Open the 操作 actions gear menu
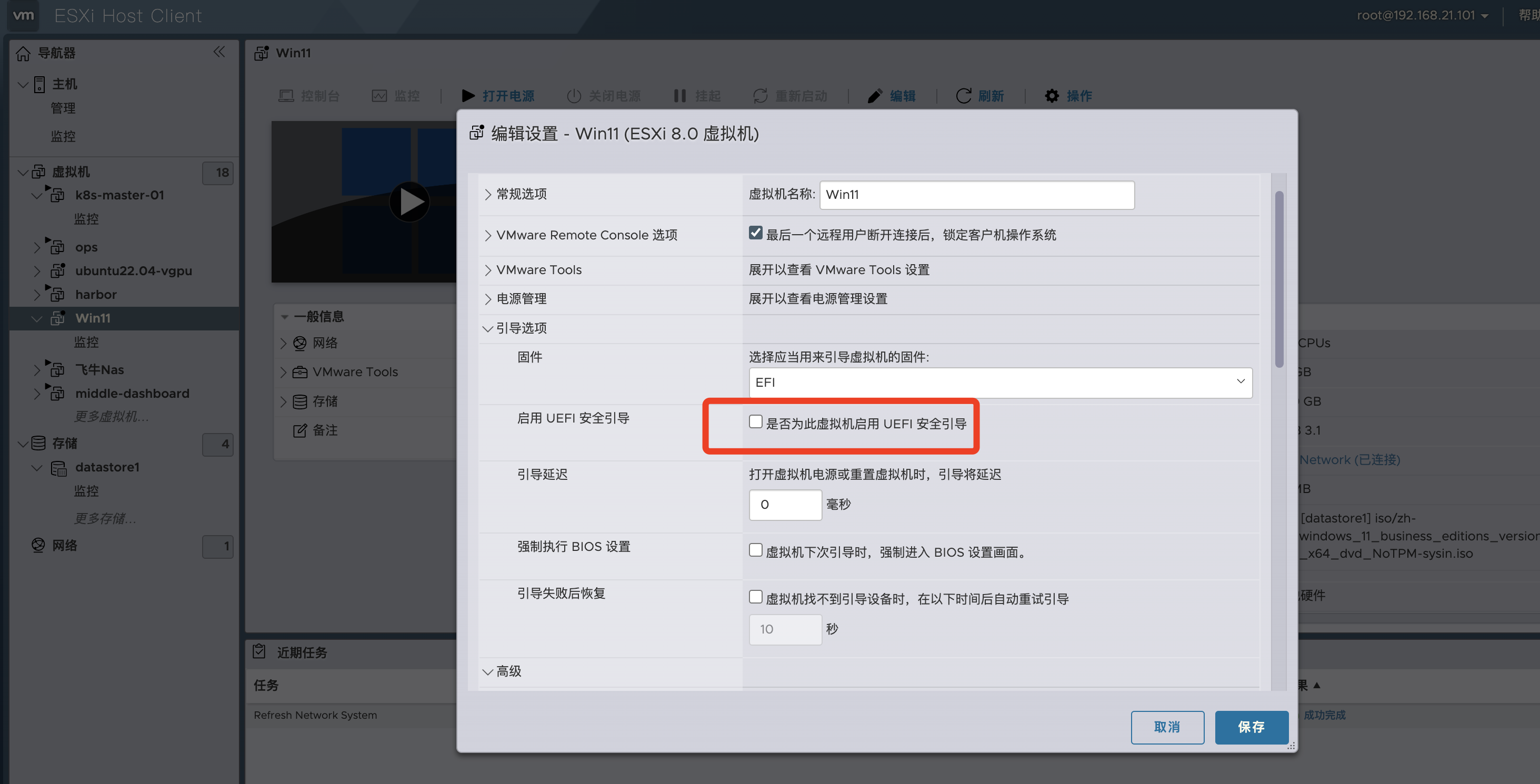This screenshot has height=784, width=1540. pos(1068,96)
